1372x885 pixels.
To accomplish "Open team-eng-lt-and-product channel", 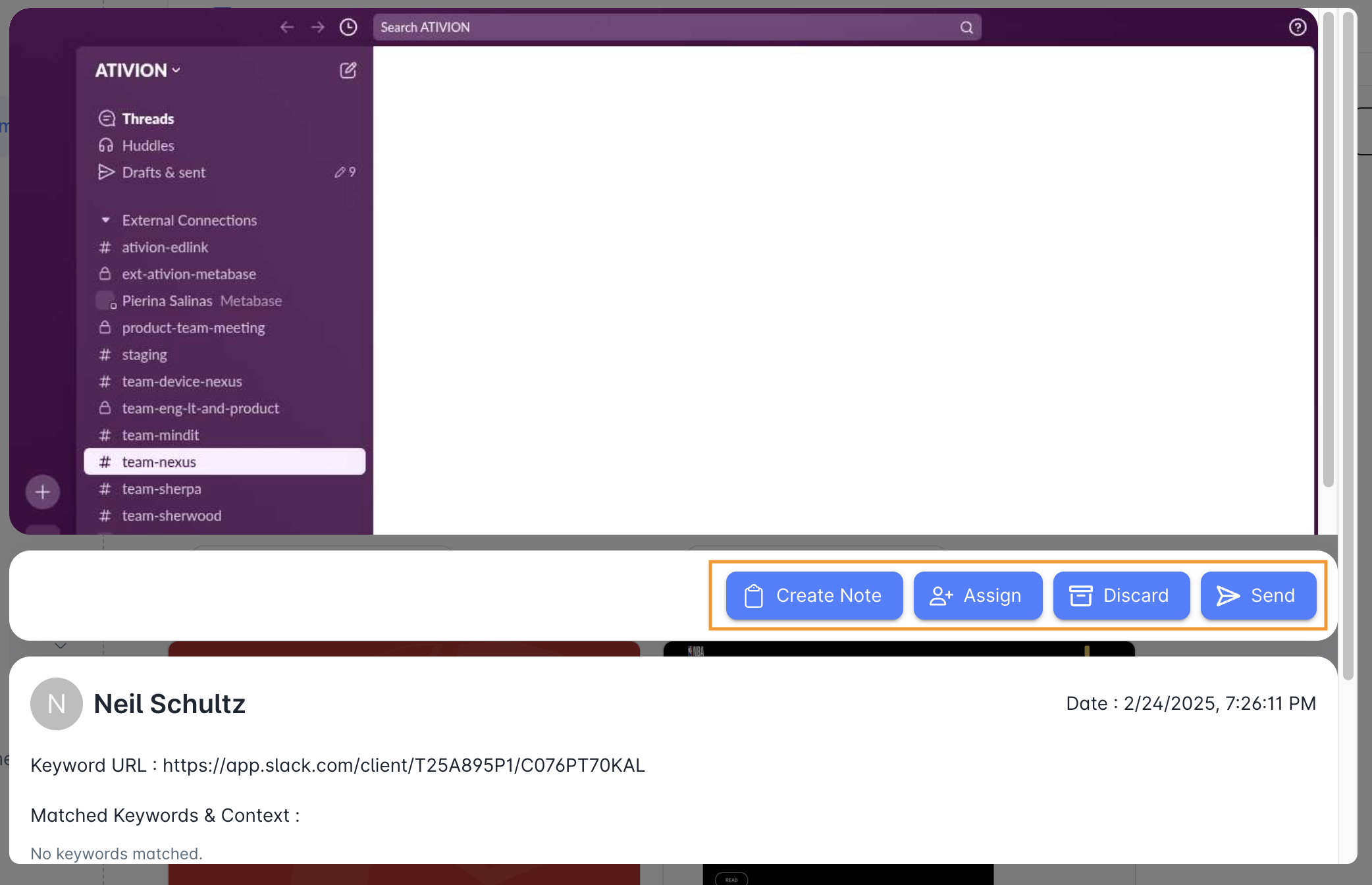I will pyautogui.click(x=200, y=408).
